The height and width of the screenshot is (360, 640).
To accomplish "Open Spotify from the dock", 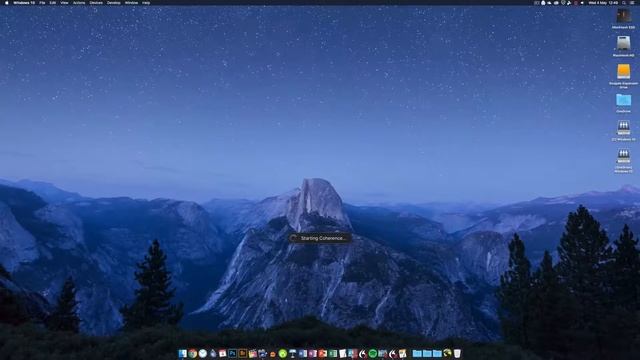I will 372,353.
